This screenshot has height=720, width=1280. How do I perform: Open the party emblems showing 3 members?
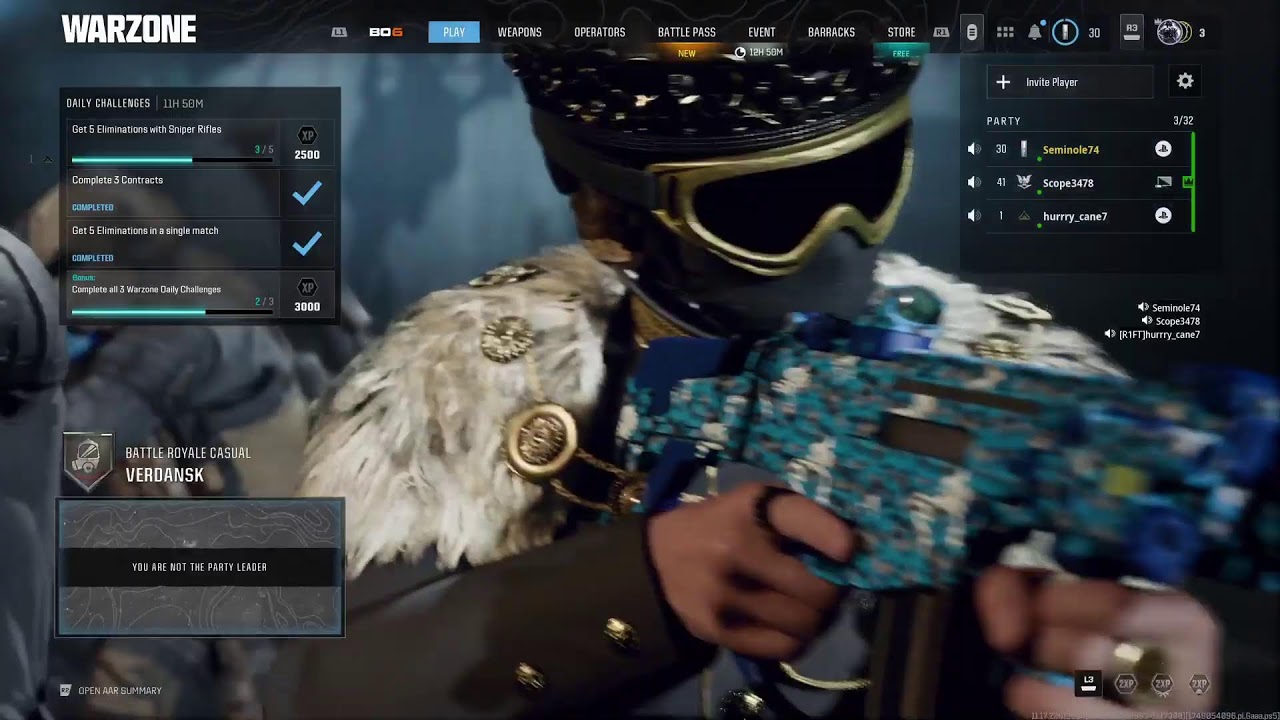tap(1173, 32)
